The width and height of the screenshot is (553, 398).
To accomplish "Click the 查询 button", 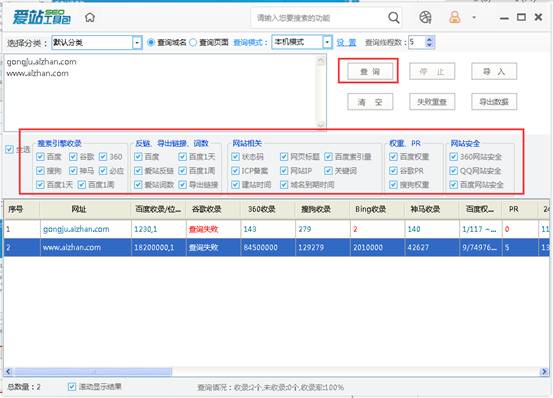I will click(x=370, y=72).
